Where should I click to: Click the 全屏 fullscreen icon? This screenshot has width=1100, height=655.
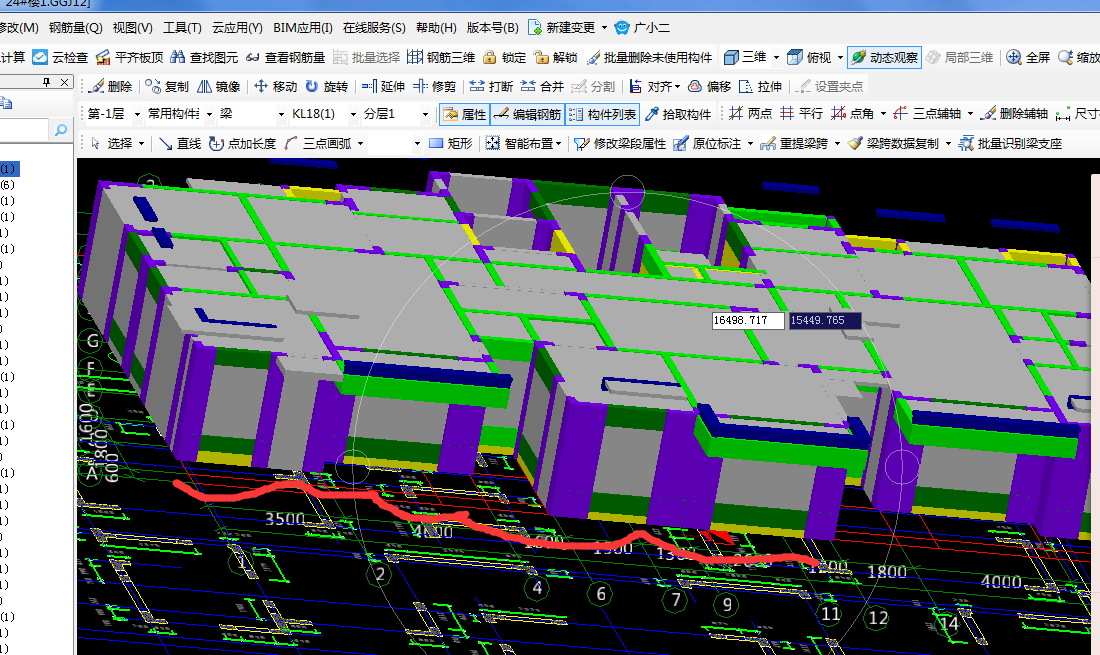[1013, 57]
